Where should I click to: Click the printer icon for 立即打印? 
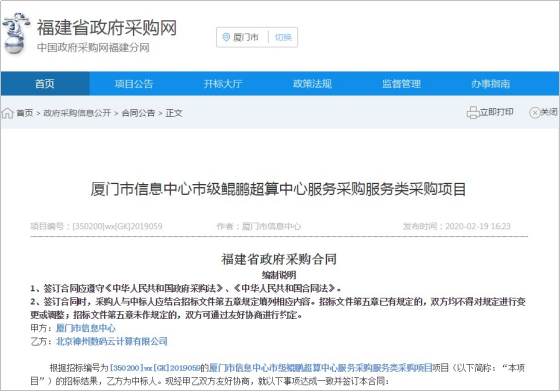472,113
